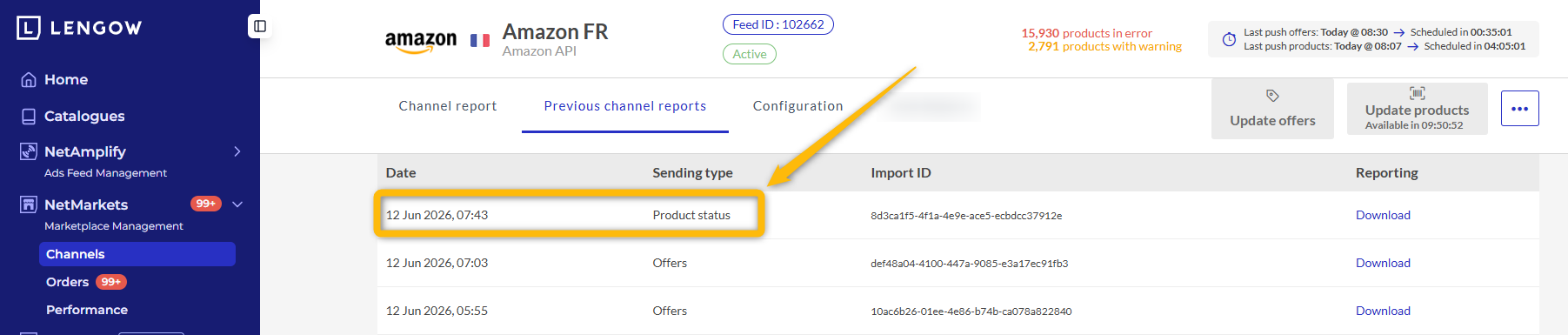Click the Home house icon
1568x335 pixels.
pos(29,80)
